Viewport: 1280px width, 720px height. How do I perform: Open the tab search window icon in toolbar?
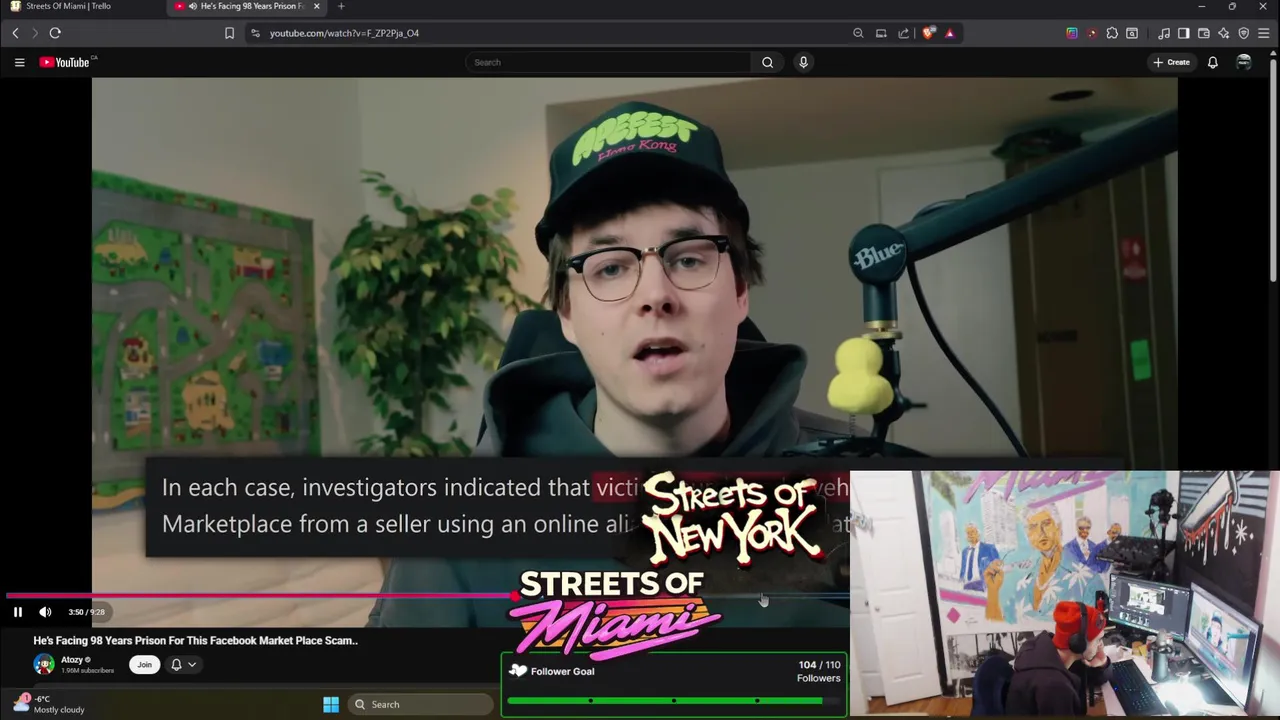1132,33
